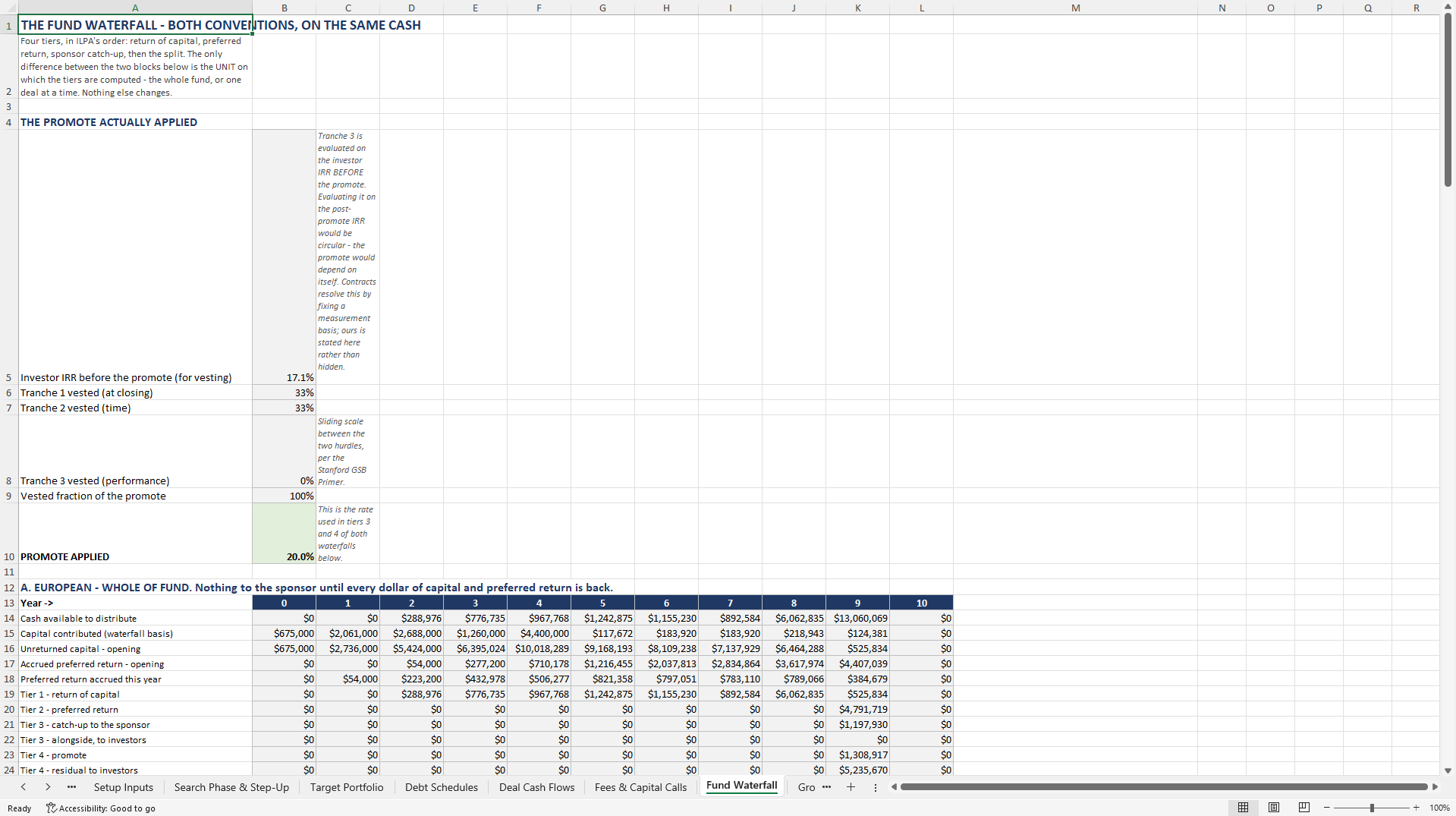The height and width of the screenshot is (816, 1456).
Task: Select Preferred return accrued $54,000 year 1
Action: pyautogui.click(x=347, y=679)
